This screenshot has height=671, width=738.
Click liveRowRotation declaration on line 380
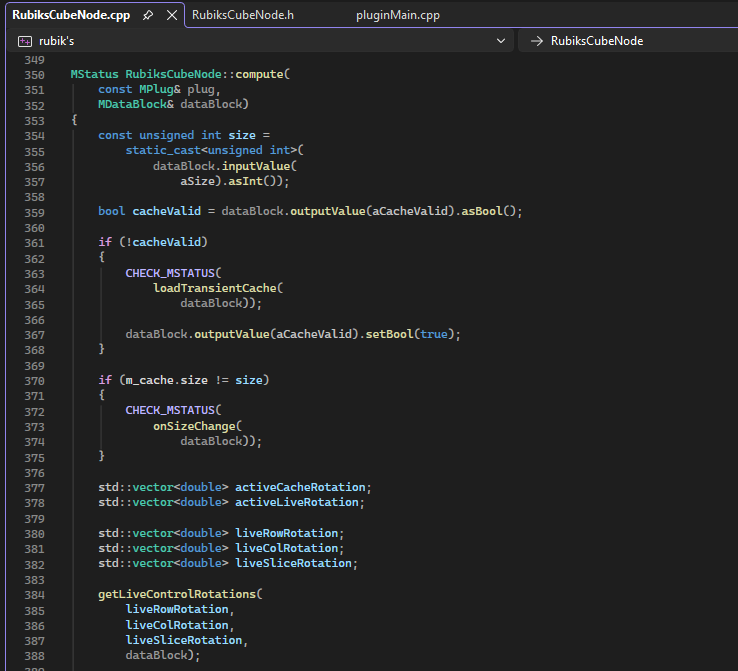pyautogui.click(x=287, y=533)
